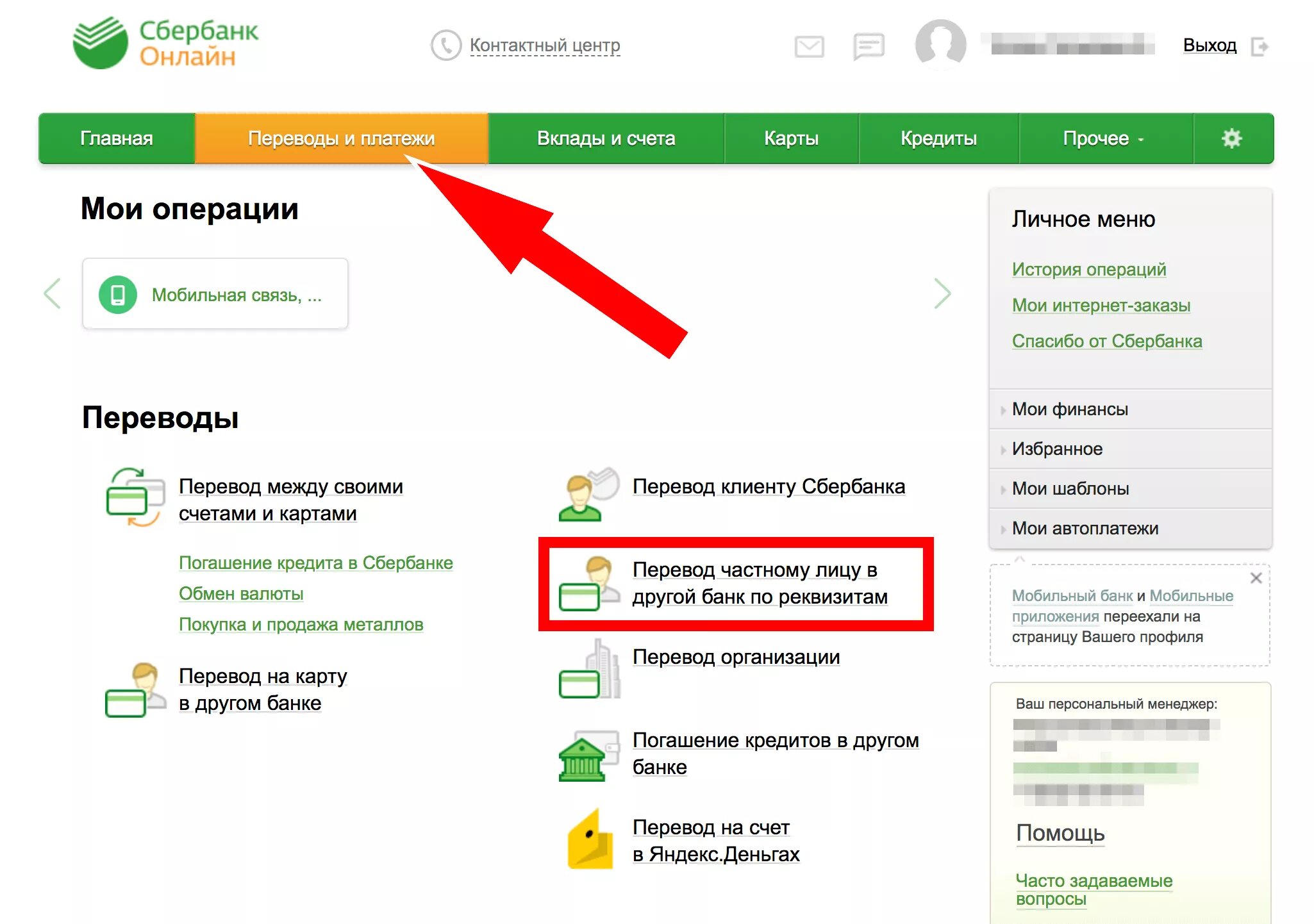Switch to Карты tab

pos(791,138)
